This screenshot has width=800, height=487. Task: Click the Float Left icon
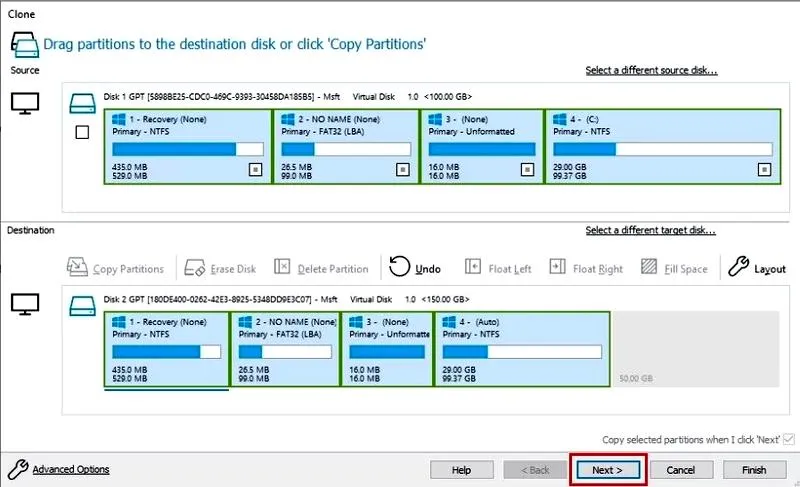tap(473, 266)
